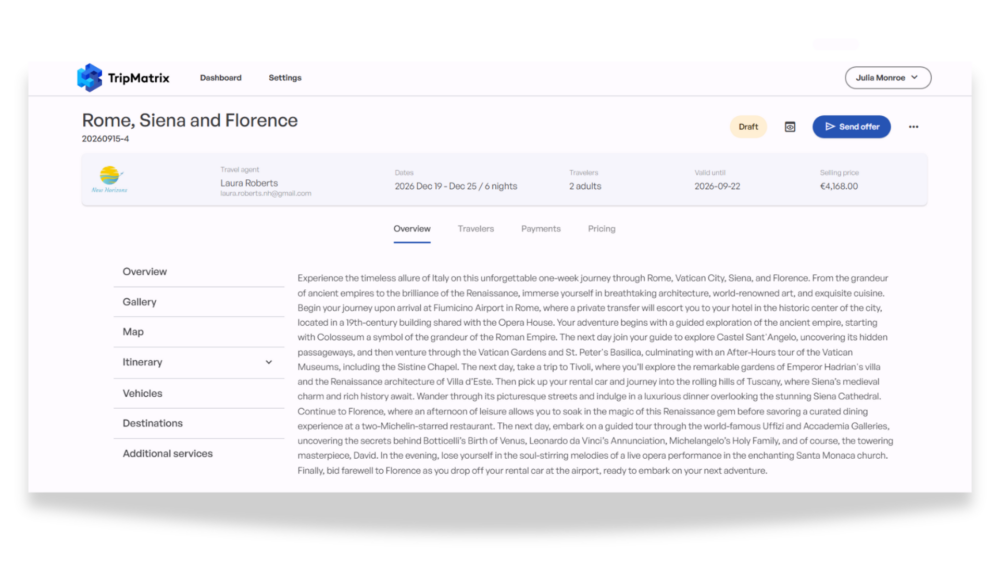This screenshot has width=1000, height=563.
Task: Open the Julia Monroe user dropdown
Action: pyautogui.click(x=888, y=78)
